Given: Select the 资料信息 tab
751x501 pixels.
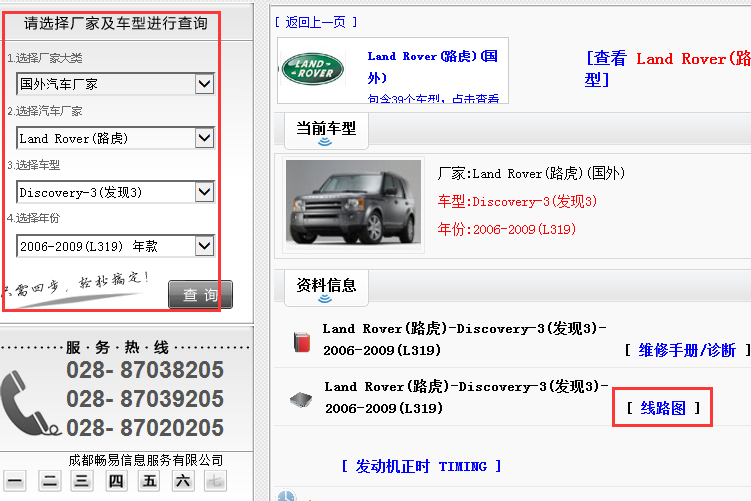Looking at the screenshot, I should [326, 287].
